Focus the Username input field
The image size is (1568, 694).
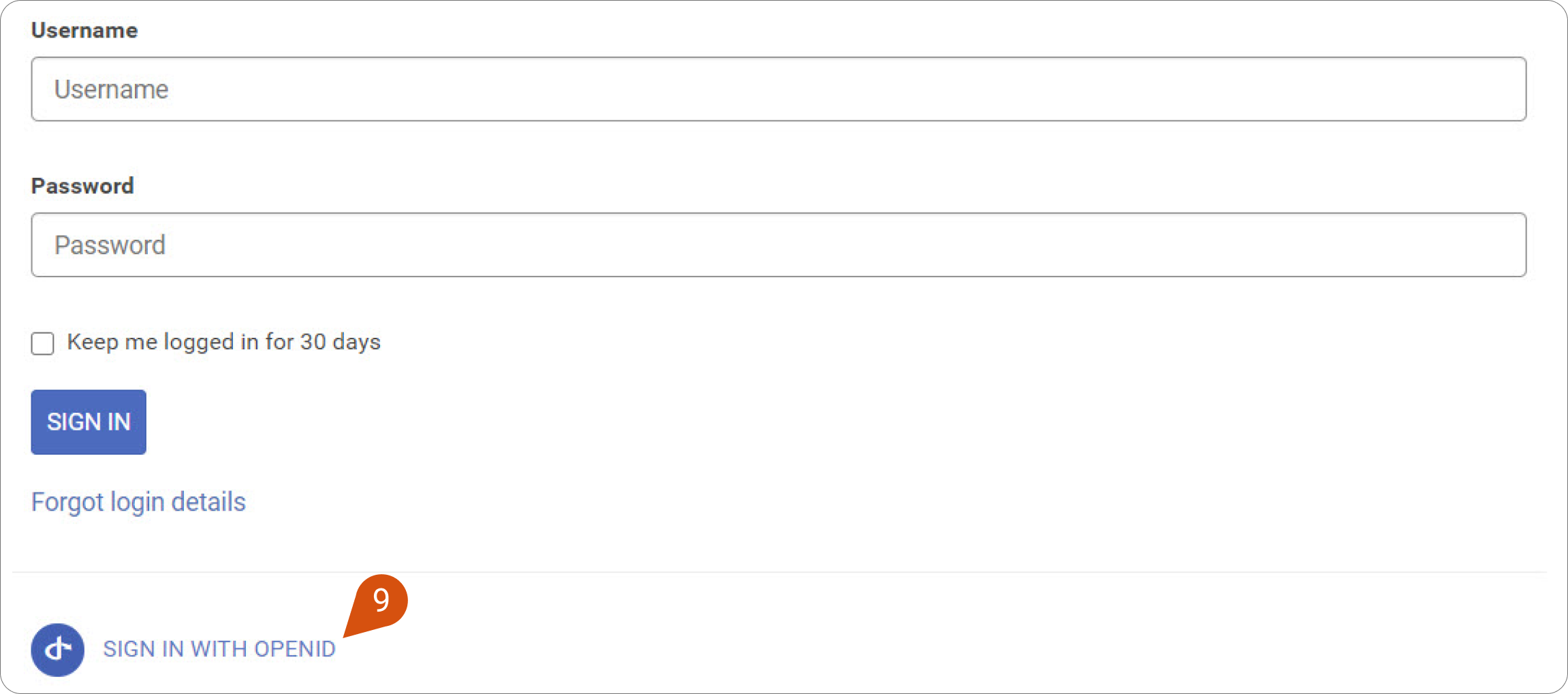(779, 89)
